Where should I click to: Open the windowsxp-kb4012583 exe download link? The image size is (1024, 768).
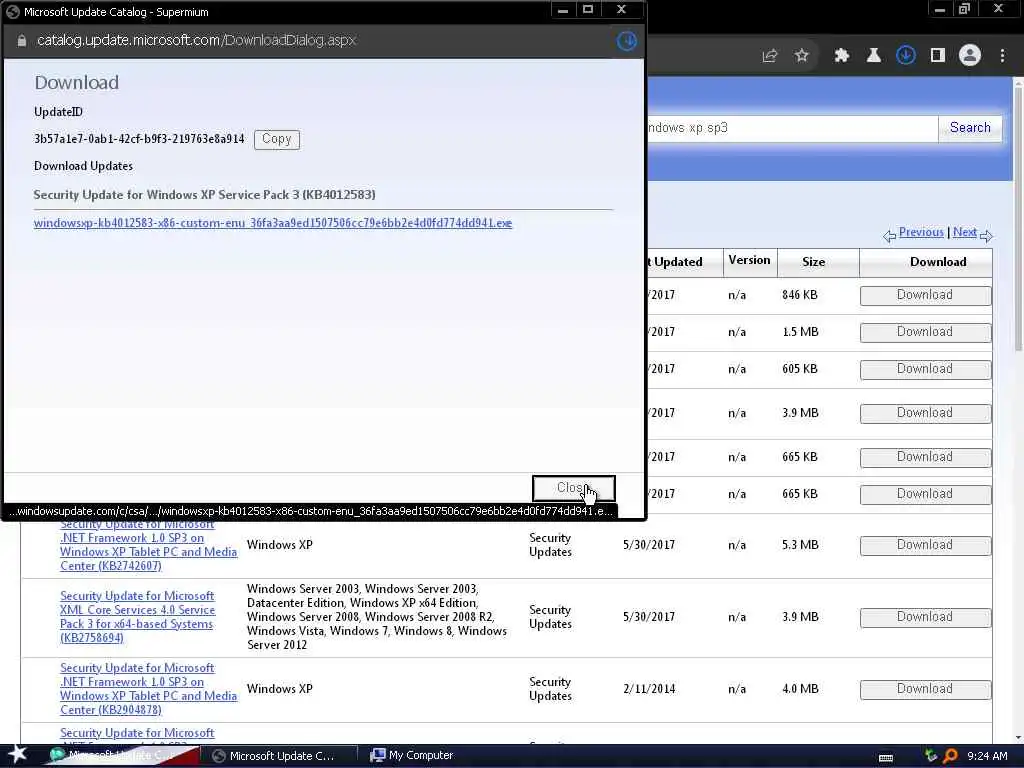[x=273, y=223]
